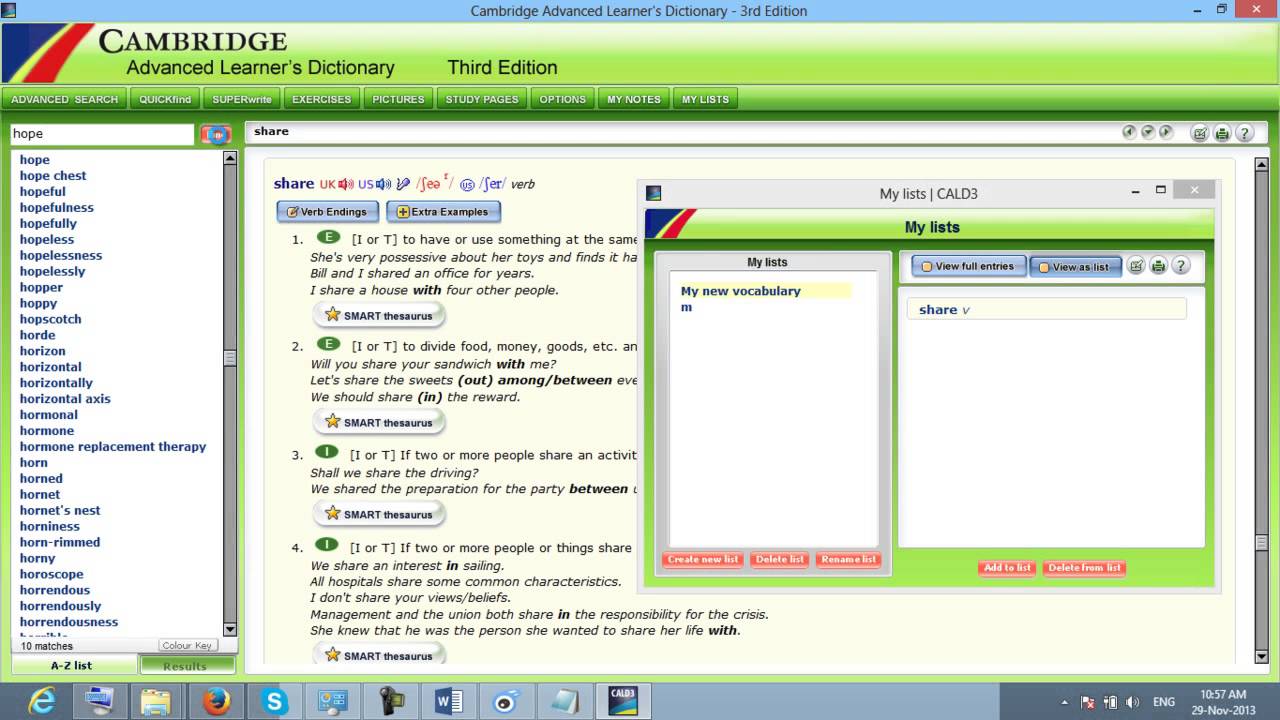Select hopscotch in the word list
This screenshot has height=720, width=1280.
pos(51,319)
